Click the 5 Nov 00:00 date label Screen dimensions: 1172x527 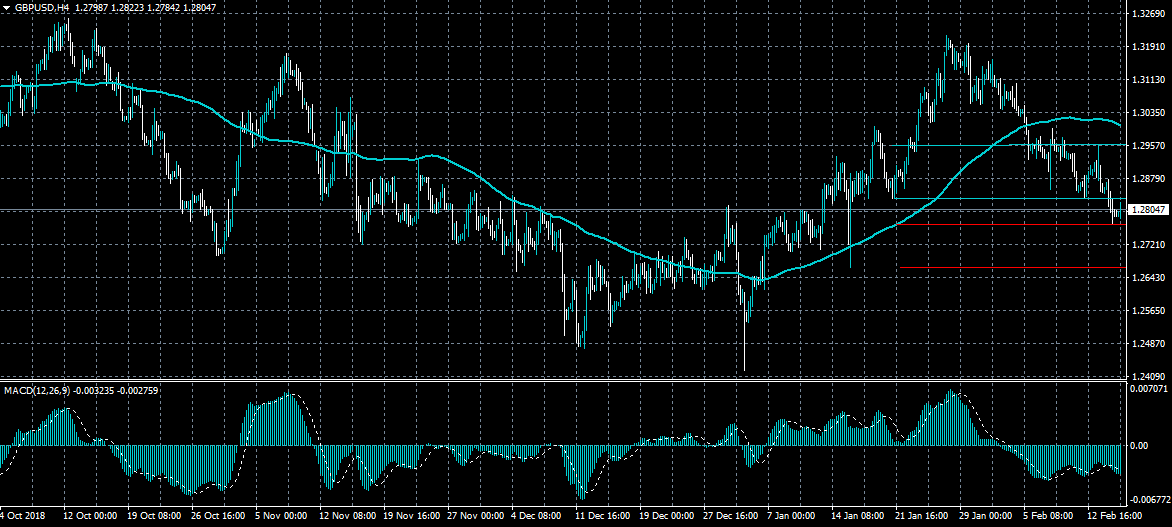click(281, 518)
